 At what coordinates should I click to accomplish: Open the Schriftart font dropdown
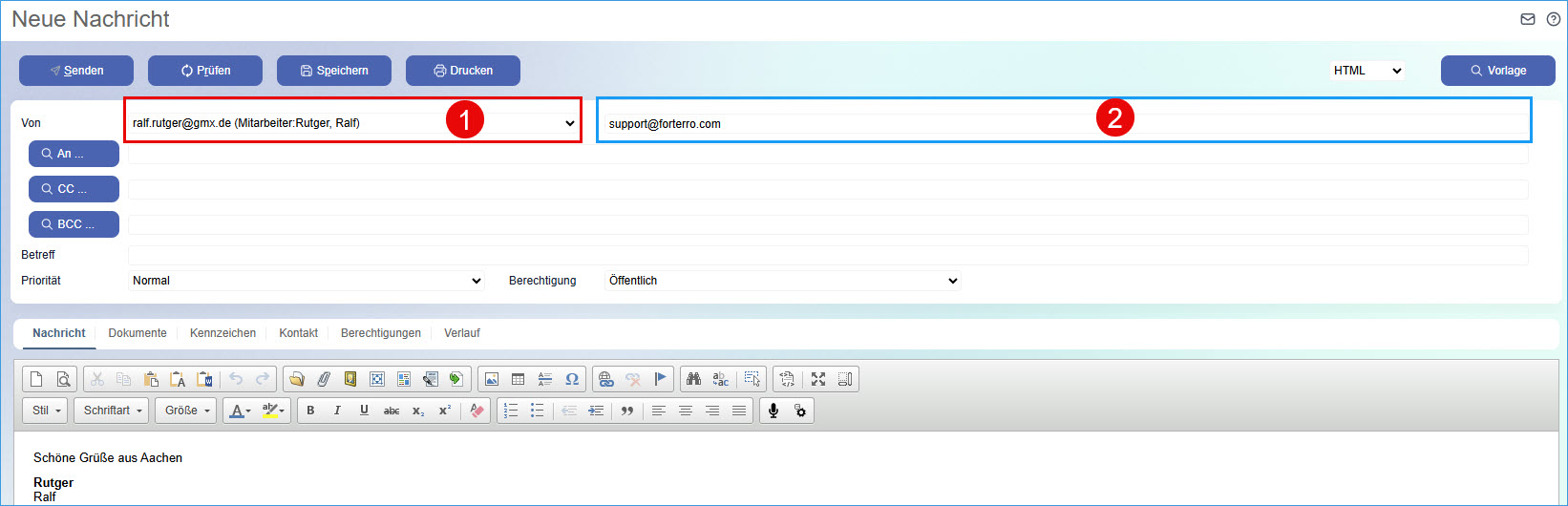[112, 411]
